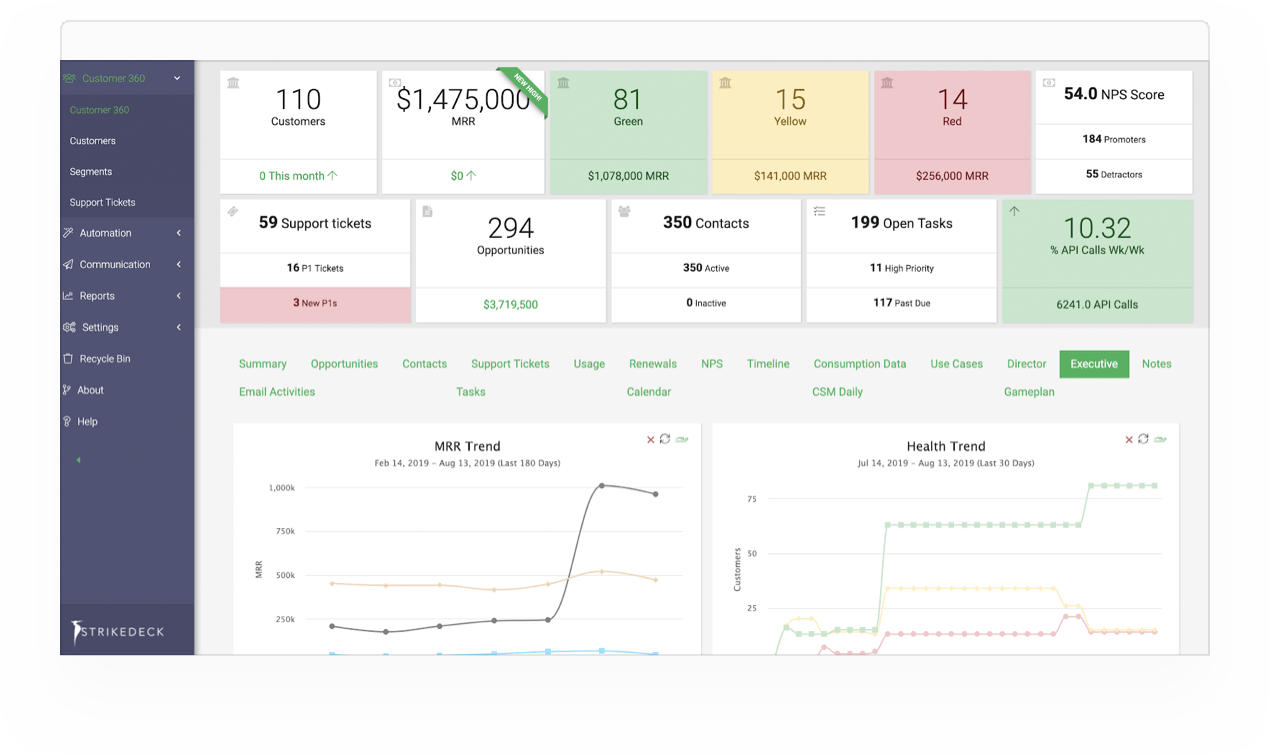1270x756 pixels.
Task: Click the Strikedeck logo at sidebar bottom
Action: point(119,631)
